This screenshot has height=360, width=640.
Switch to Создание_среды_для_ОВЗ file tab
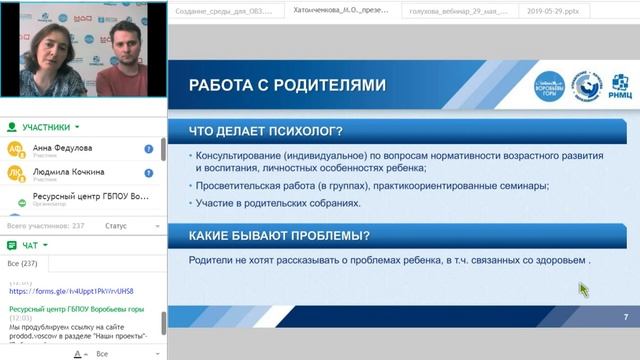[x=224, y=11]
